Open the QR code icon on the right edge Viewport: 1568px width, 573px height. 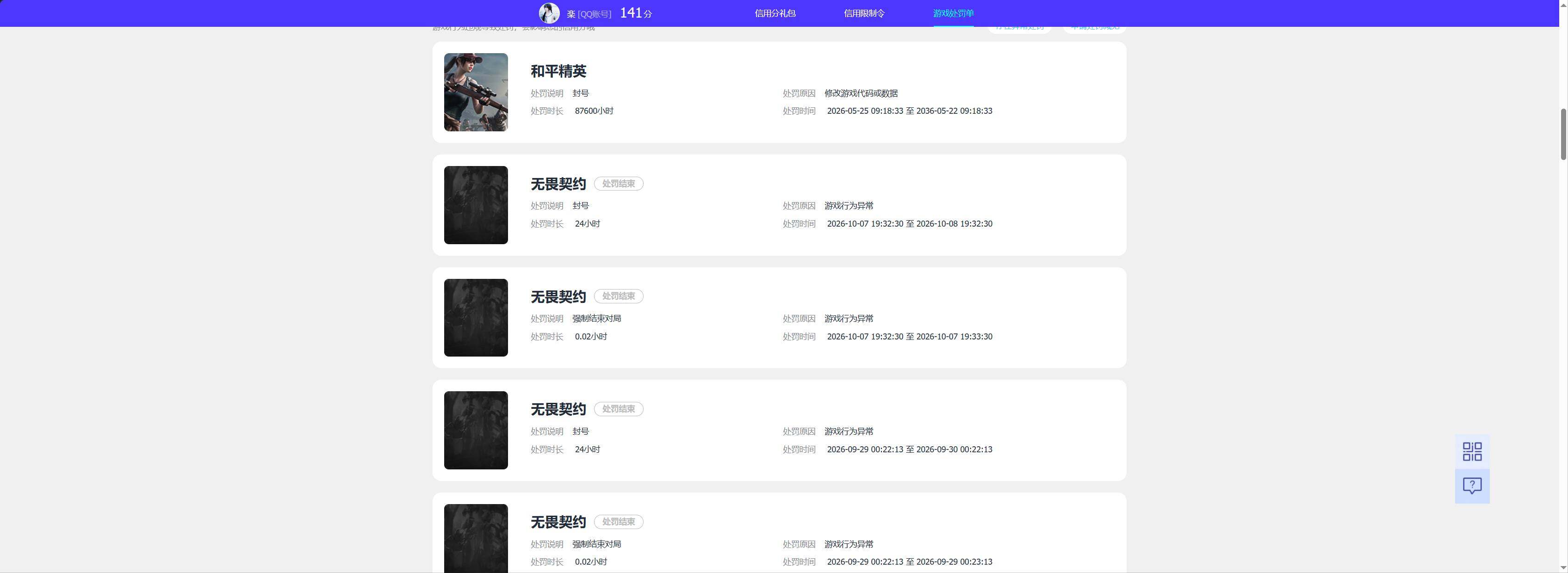(1472, 451)
